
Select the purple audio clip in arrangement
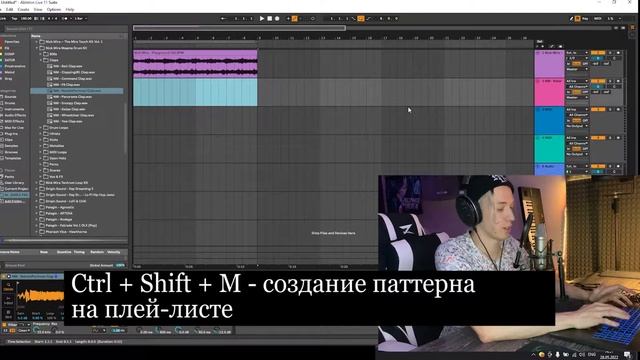coord(195,64)
